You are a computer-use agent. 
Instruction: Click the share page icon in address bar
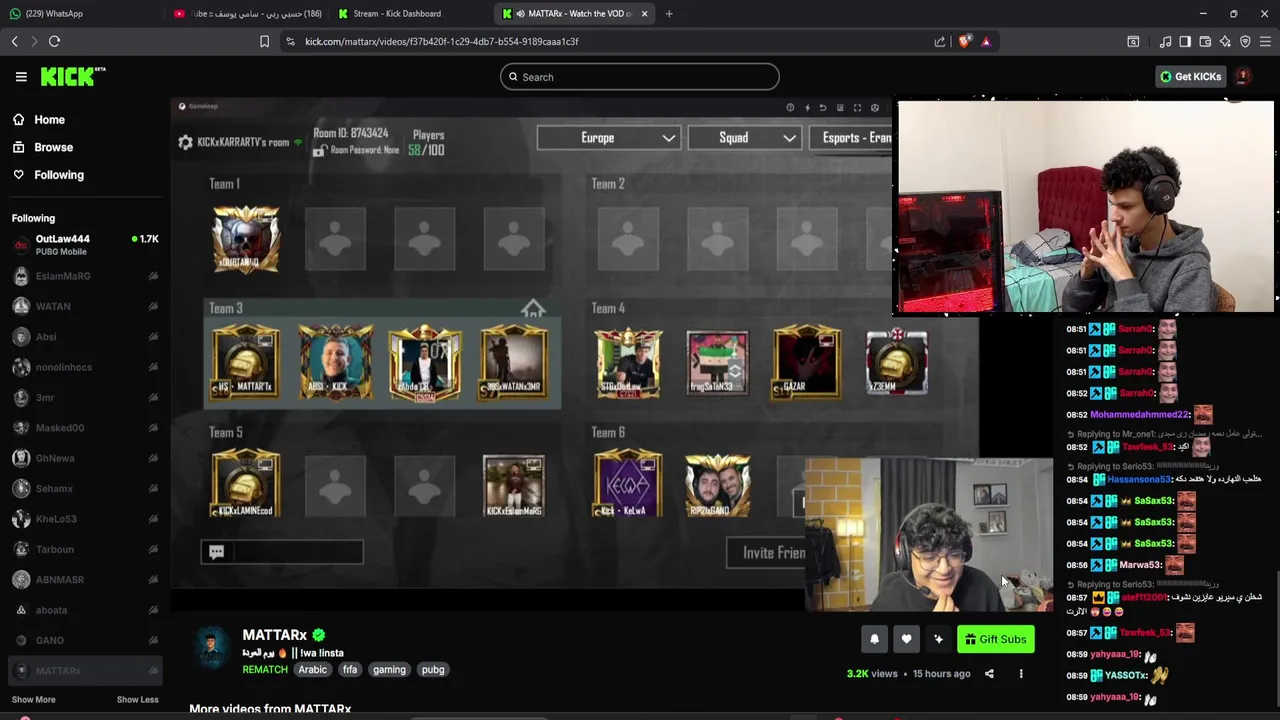940,41
